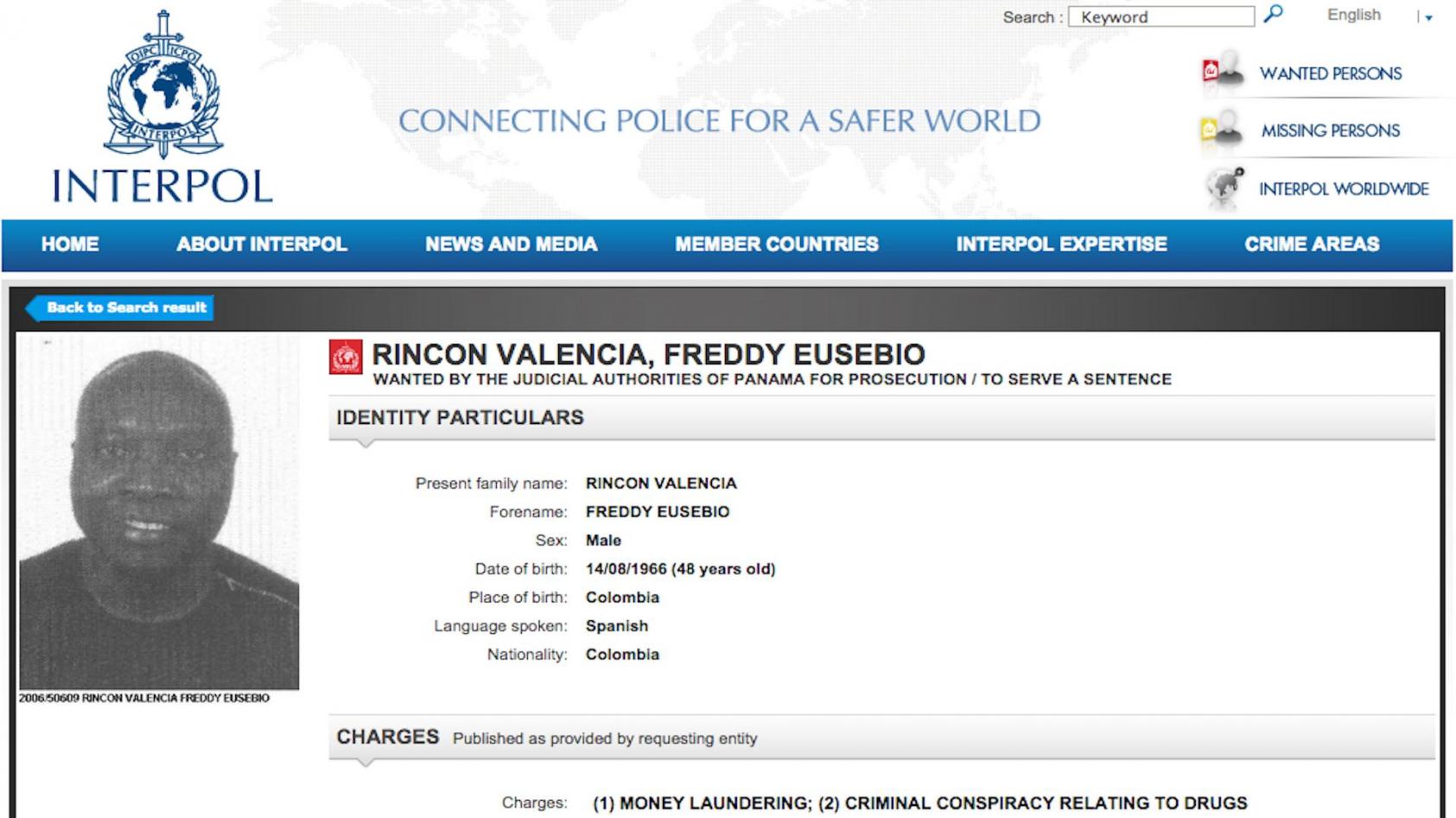Click the wanted person photo thumbnail
The image size is (1456, 818).
click(159, 513)
